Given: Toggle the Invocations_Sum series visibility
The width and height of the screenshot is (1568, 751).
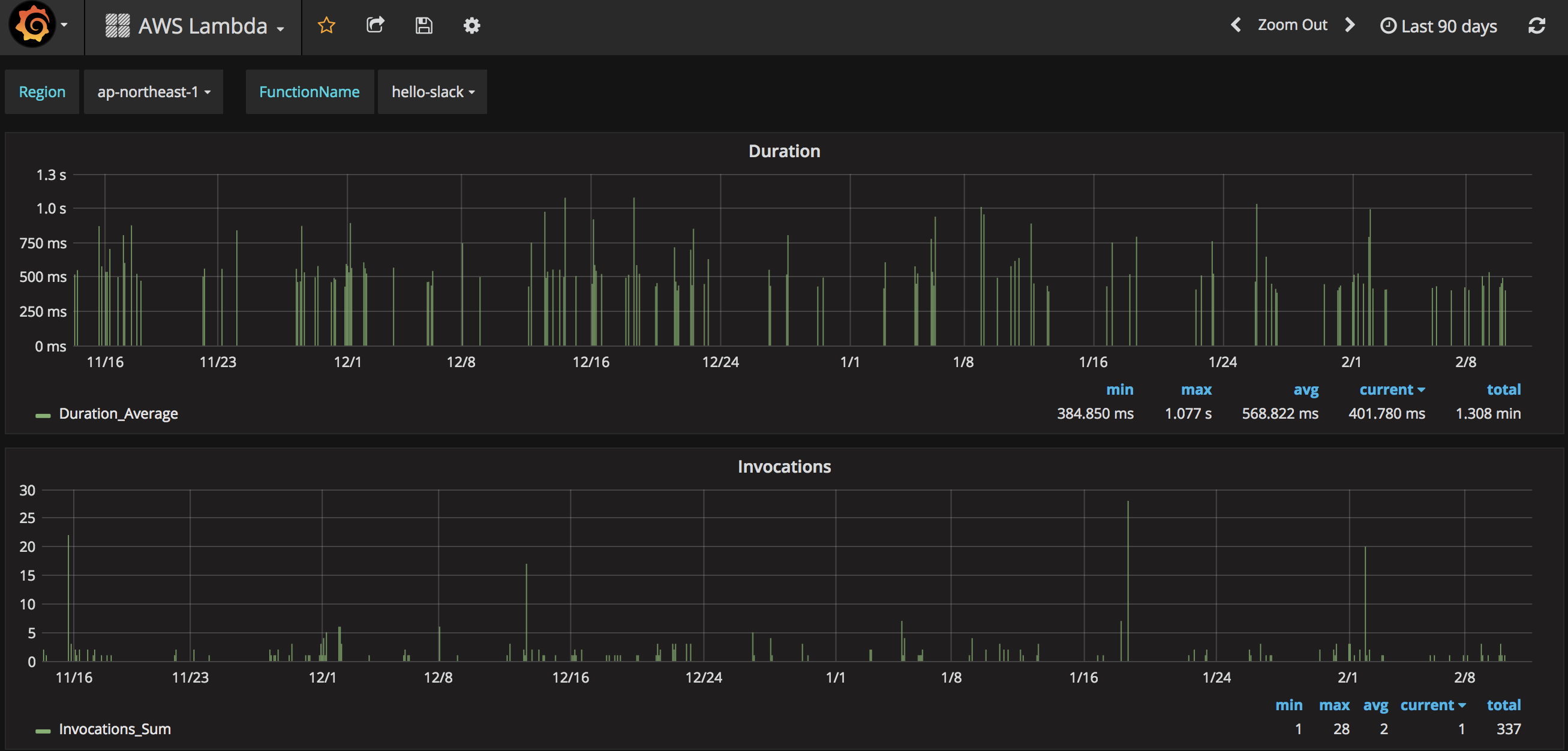Looking at the screenshot, I should click(115, 729).
